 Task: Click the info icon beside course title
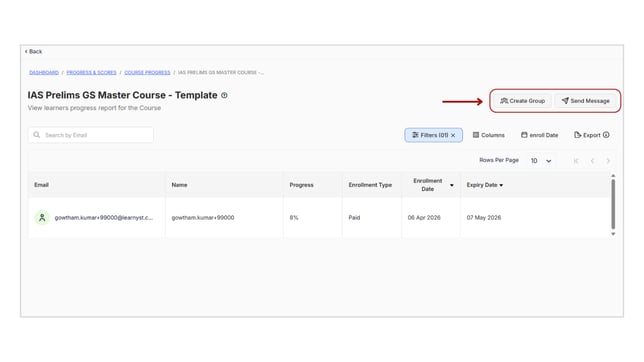click(224, 95)
